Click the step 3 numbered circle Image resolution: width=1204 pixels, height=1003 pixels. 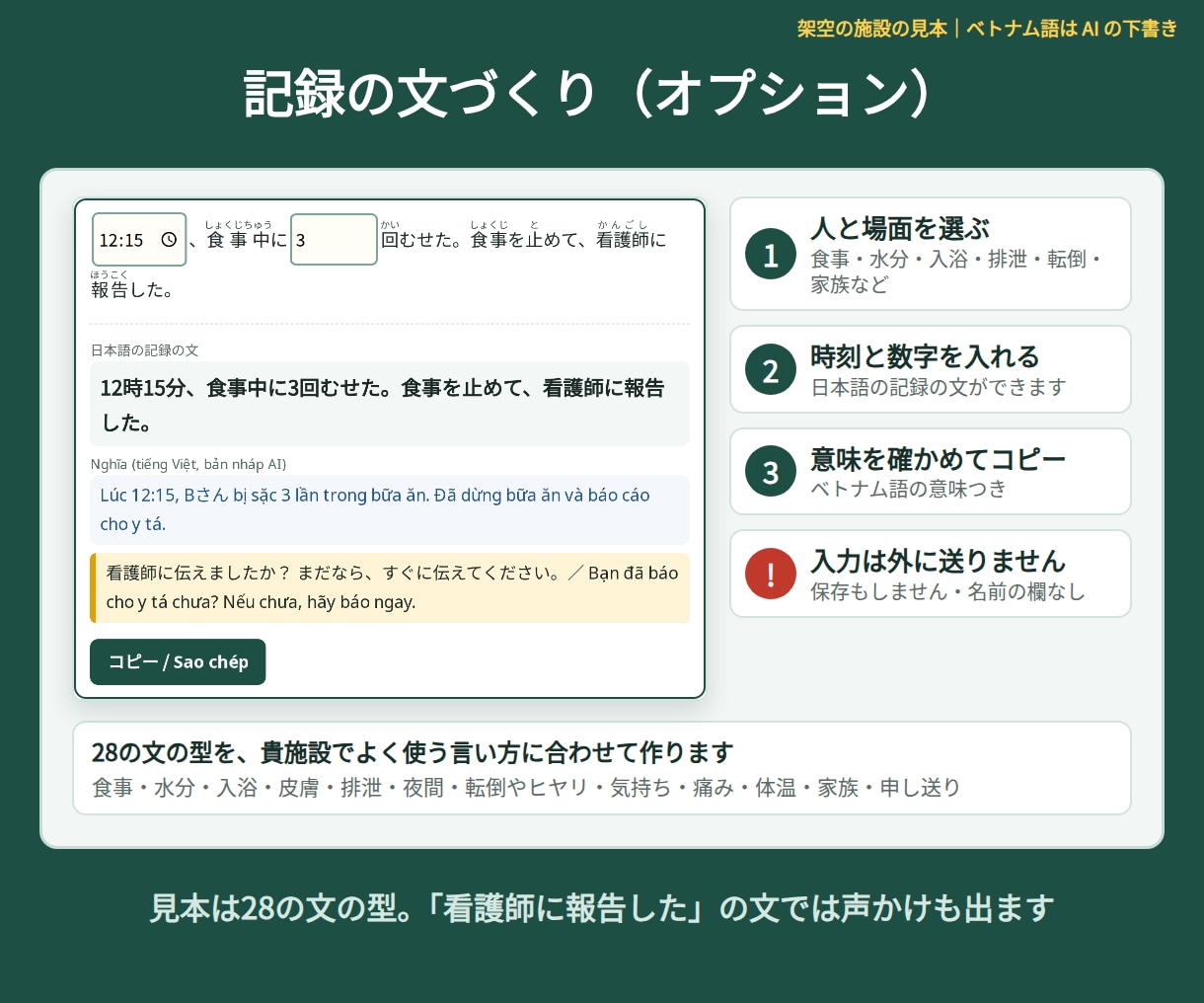point(771,472)
